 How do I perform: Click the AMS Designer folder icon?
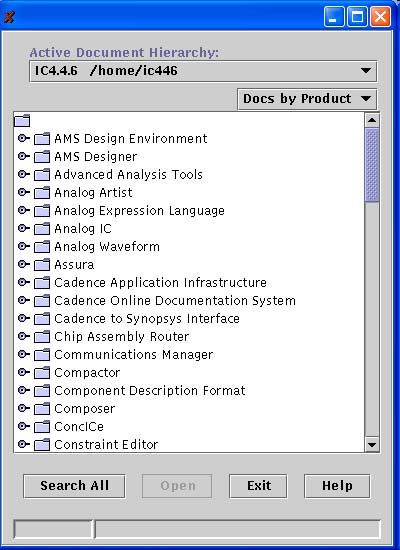pyautogui.click(x=42, y=156)
